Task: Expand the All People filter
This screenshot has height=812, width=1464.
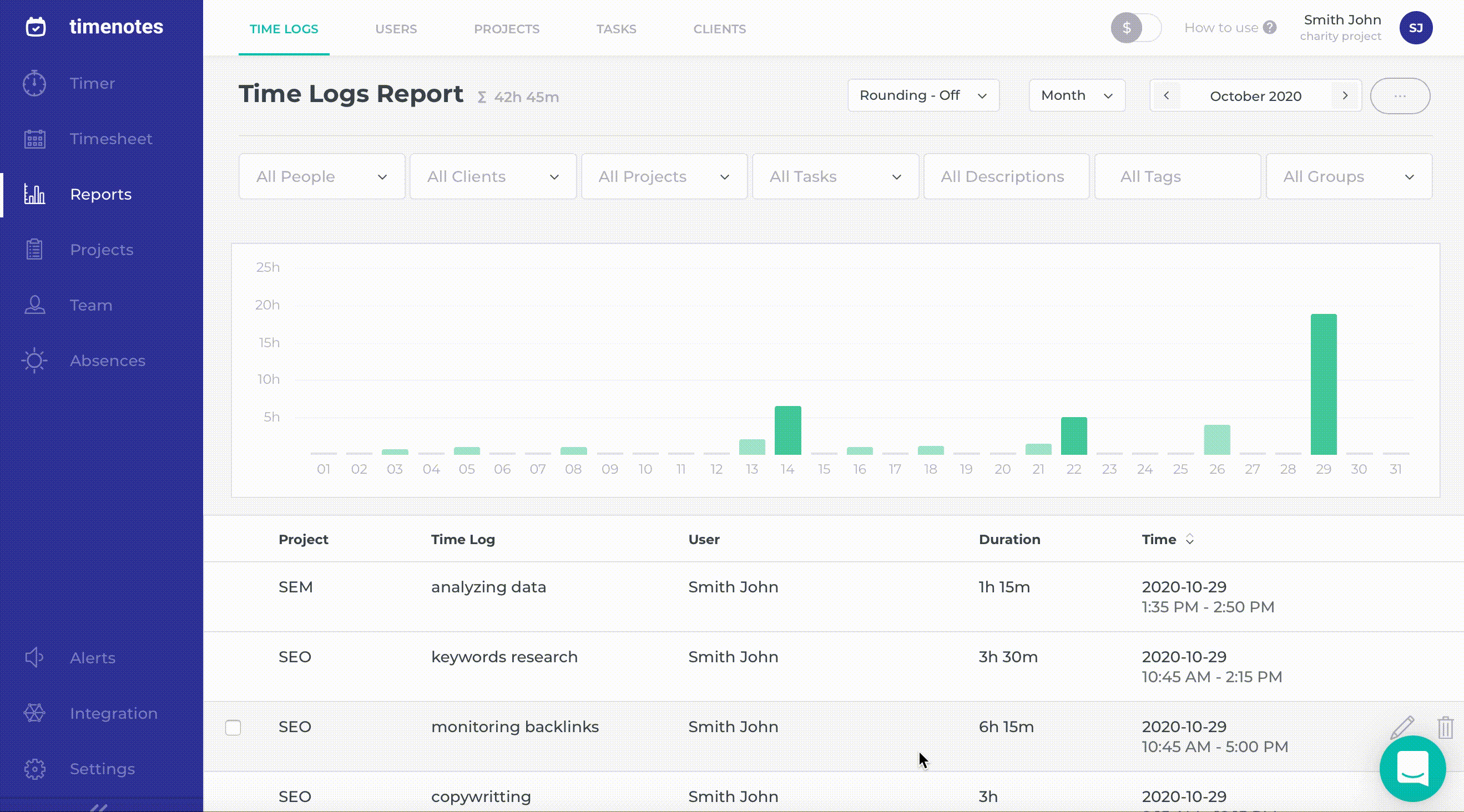Action: 322,176
